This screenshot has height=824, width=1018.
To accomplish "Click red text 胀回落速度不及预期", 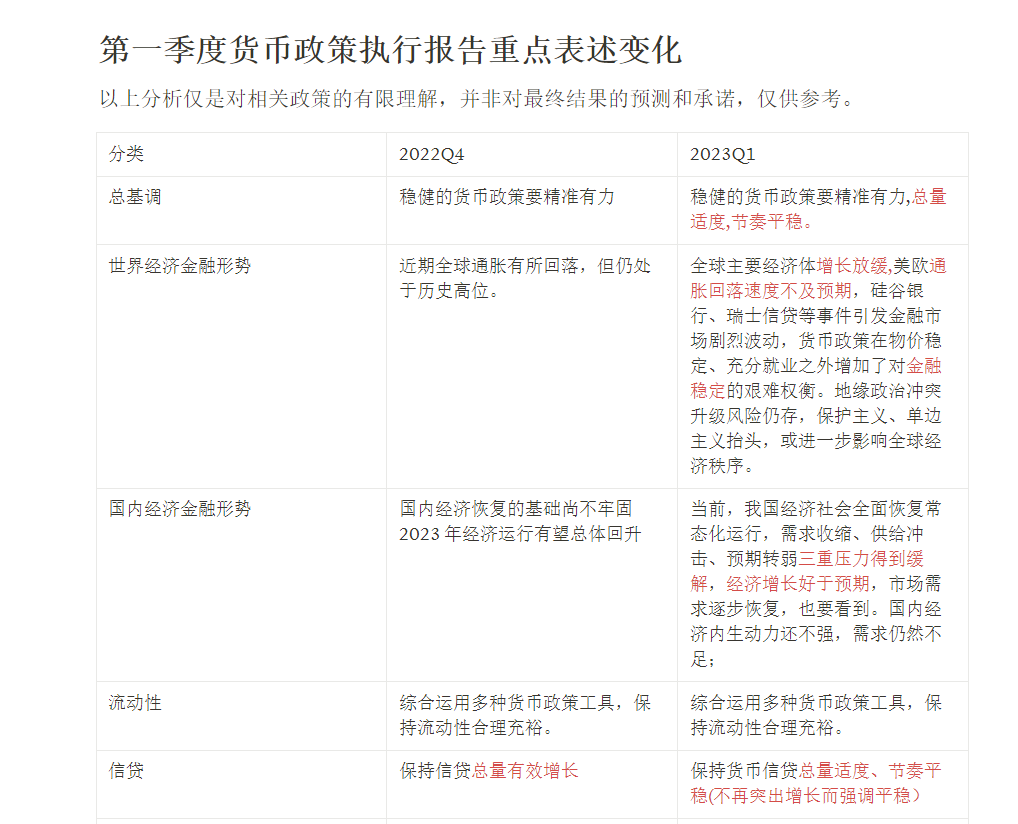I will [x=771, y=290].
